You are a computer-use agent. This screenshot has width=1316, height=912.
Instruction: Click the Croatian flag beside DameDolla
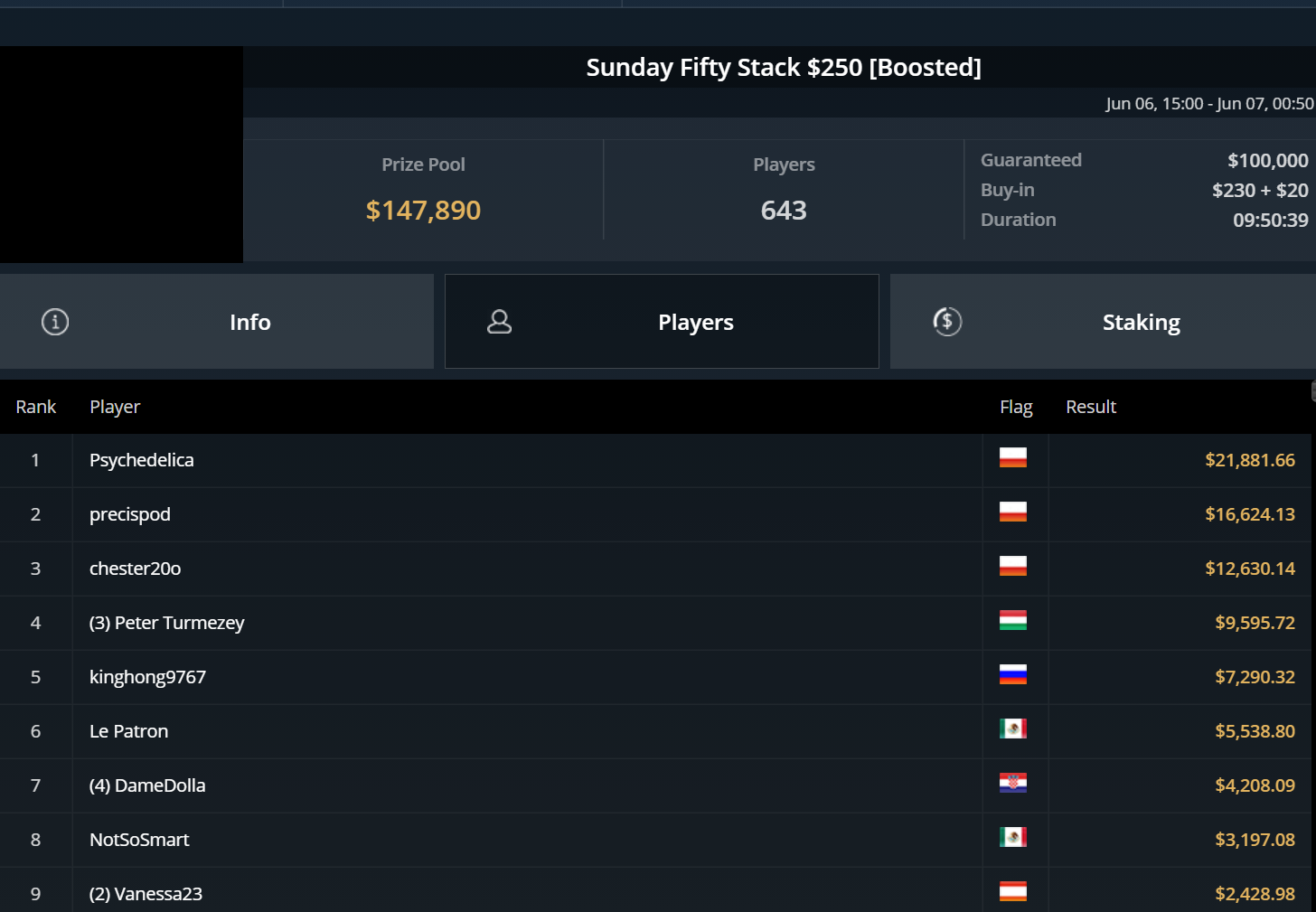[1012, 784]
